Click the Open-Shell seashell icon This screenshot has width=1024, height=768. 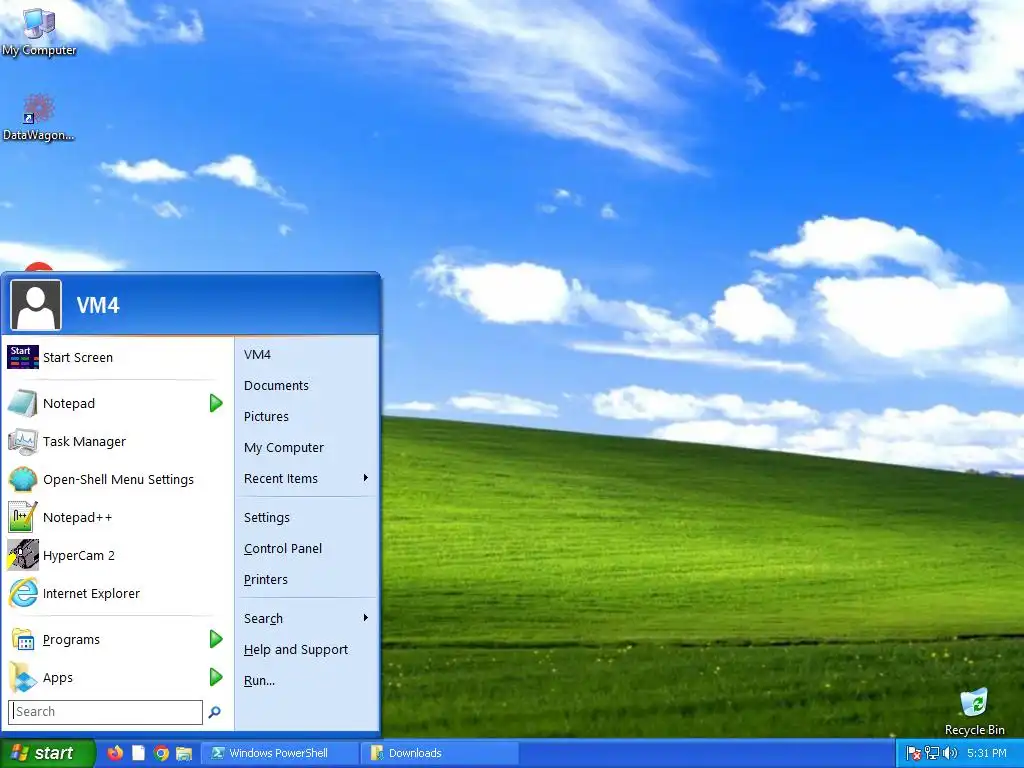pyautogui.click(x=23, y=479)
